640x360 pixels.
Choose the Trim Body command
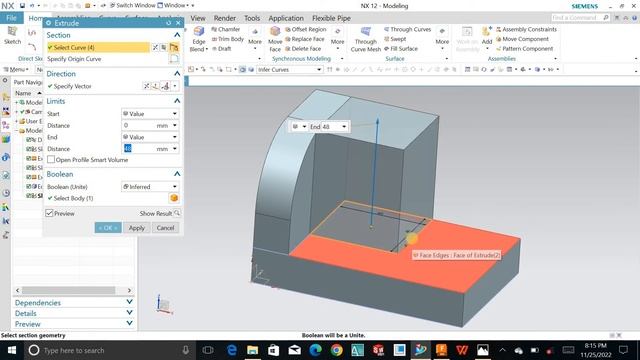(x=228, y=39)
